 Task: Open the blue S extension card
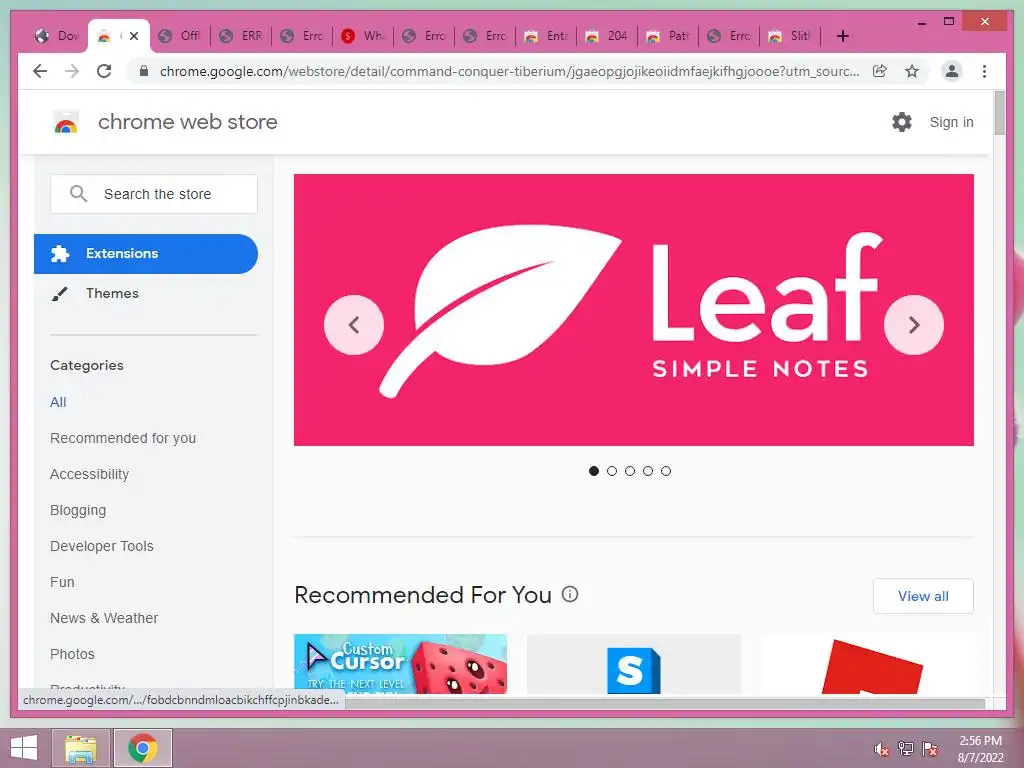(633, 664)
